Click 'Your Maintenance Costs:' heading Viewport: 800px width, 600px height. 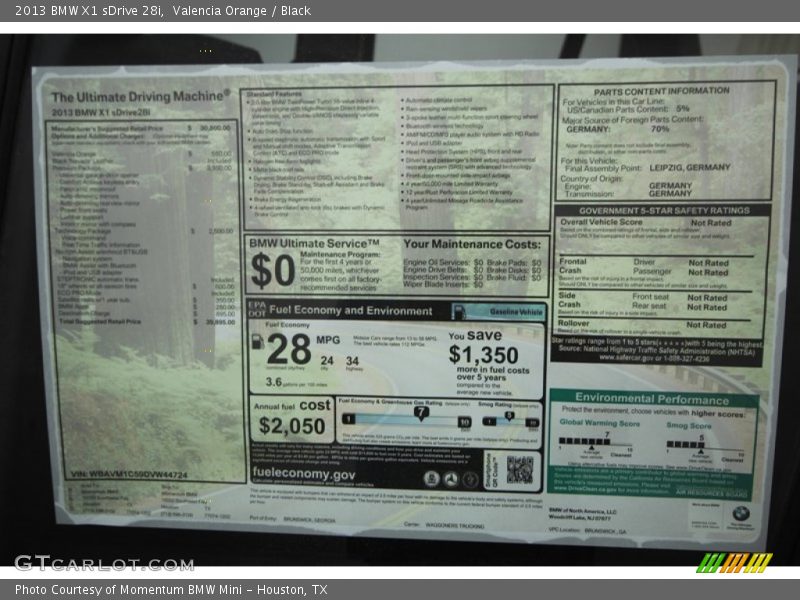coord(472,244)
